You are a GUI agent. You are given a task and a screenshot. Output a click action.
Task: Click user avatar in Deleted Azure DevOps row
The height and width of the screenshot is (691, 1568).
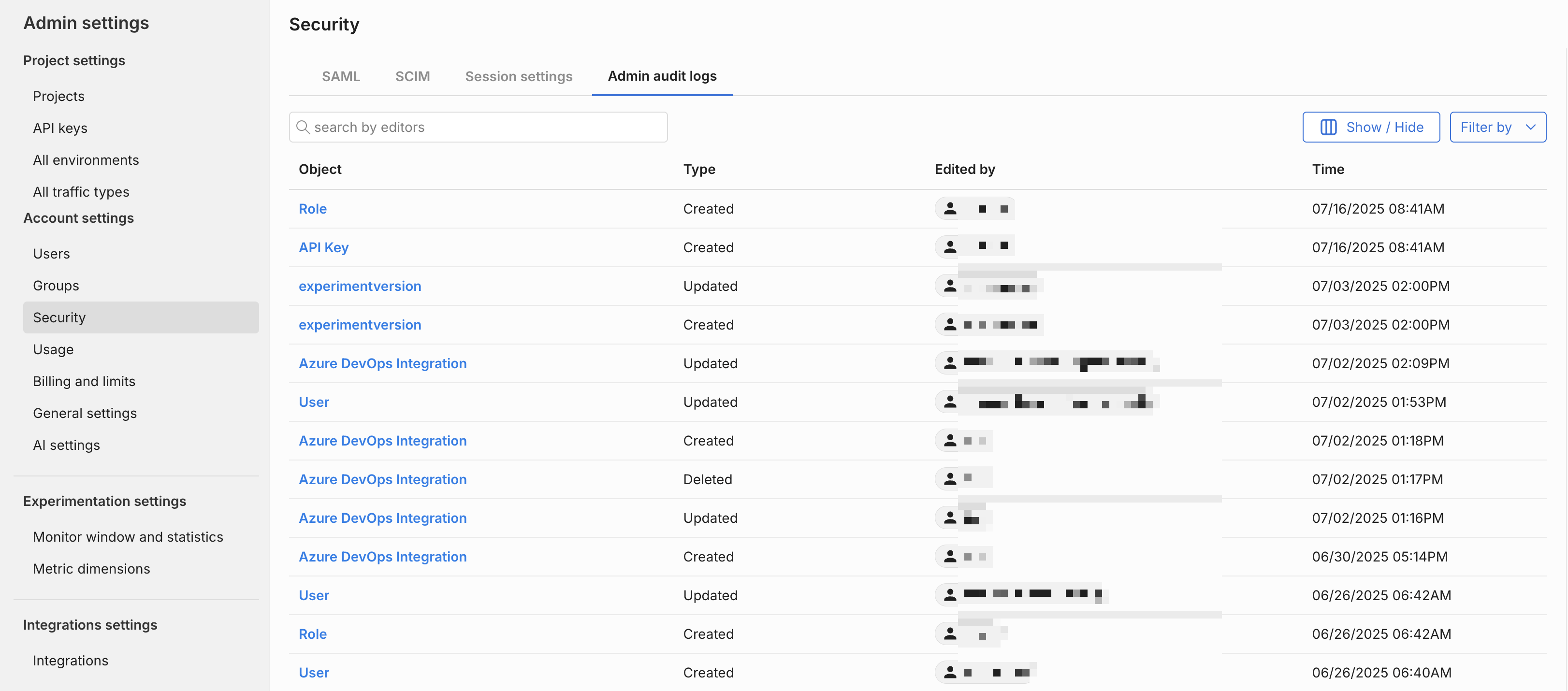pyautogui.click(x=950, y=479)
